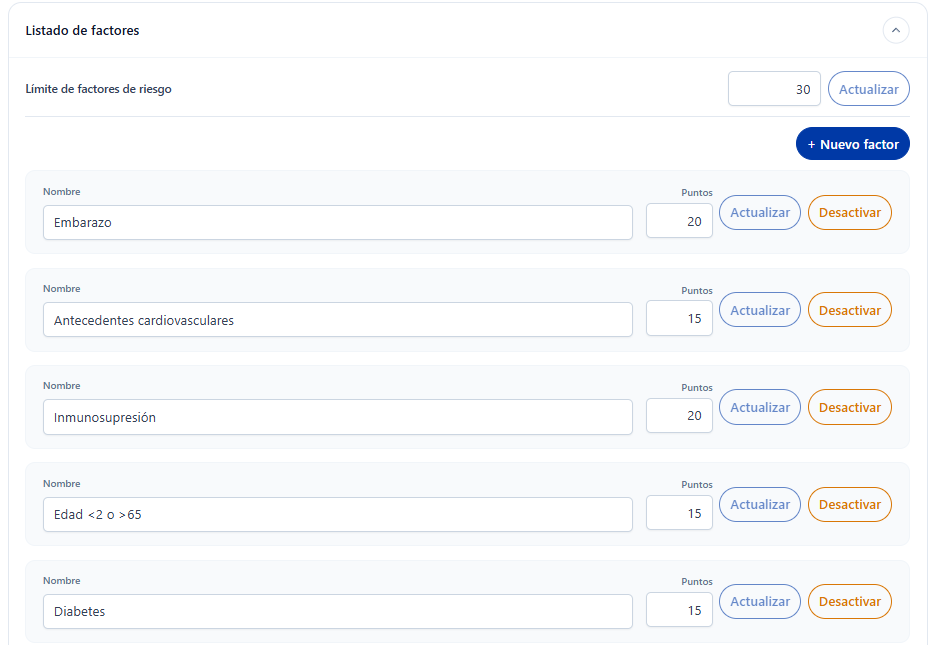Click the Inmunosupresión points field
Viewport: 948px width, 645px height.
click(x=679, y=415)
